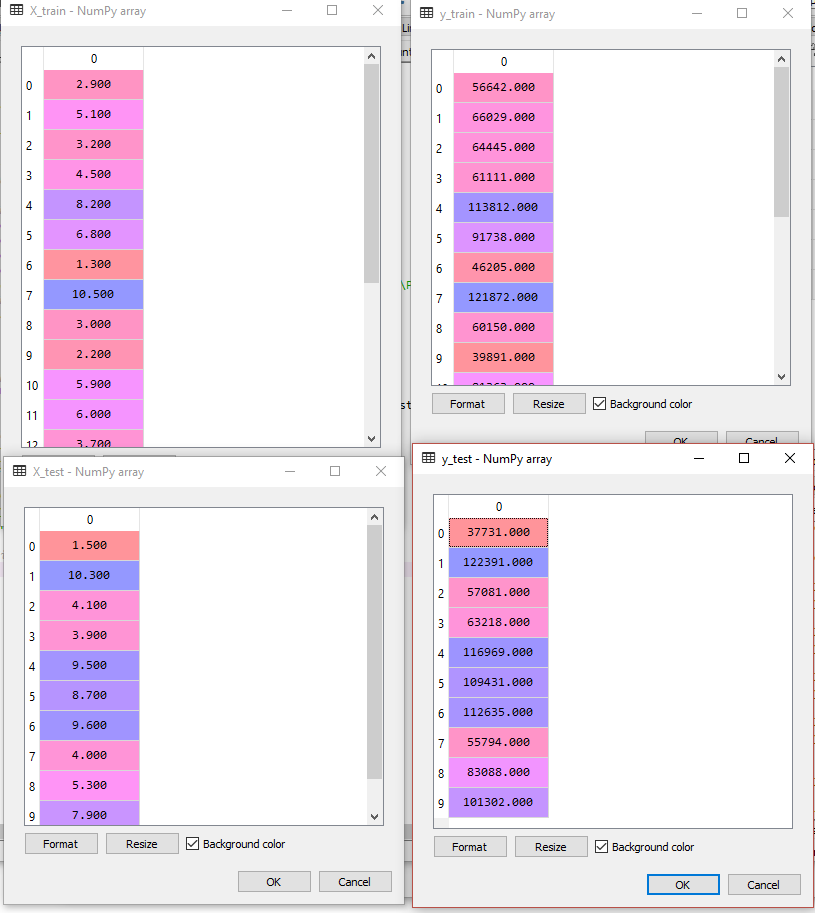
Task: Select the 10.500 cell in X_train
Action: (94, 294)
